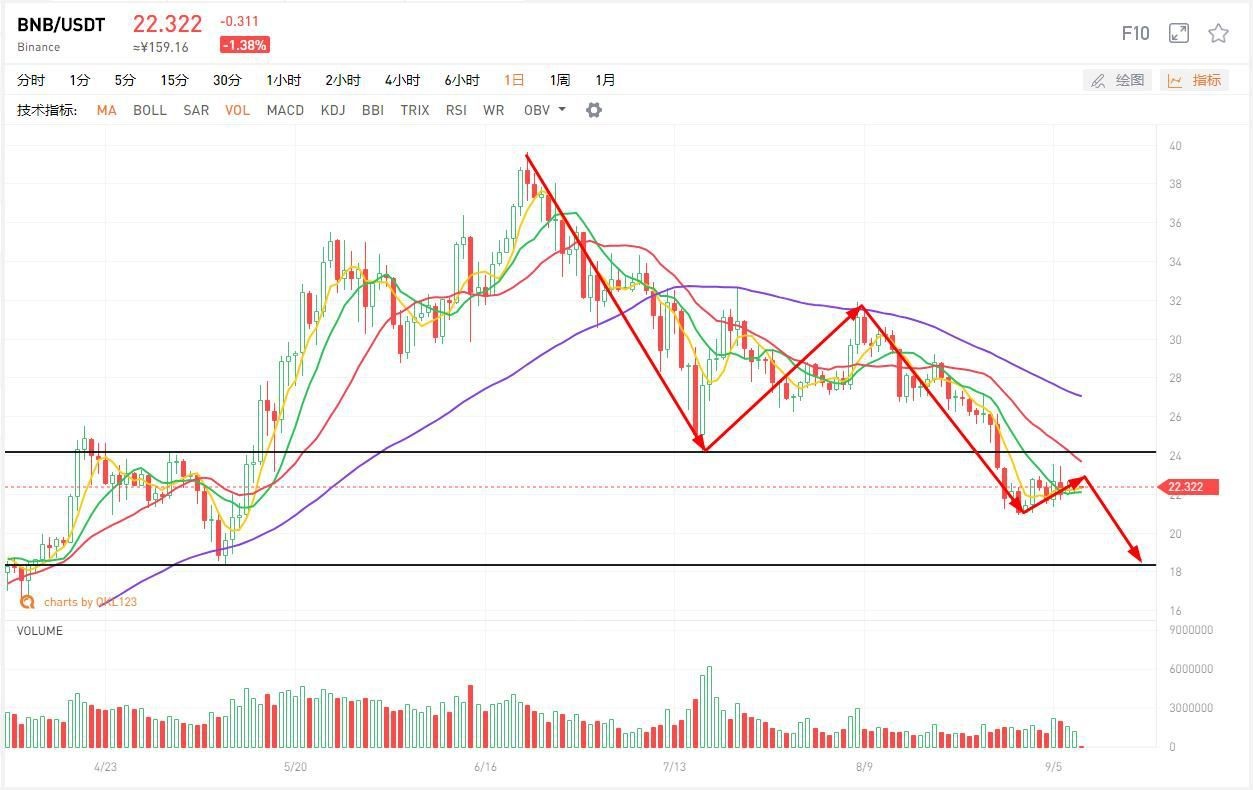Open the 绘图 drawing tools
Image resolution: width=1253 pixels, height=790 pixels.
click(x=1118, y=80)
